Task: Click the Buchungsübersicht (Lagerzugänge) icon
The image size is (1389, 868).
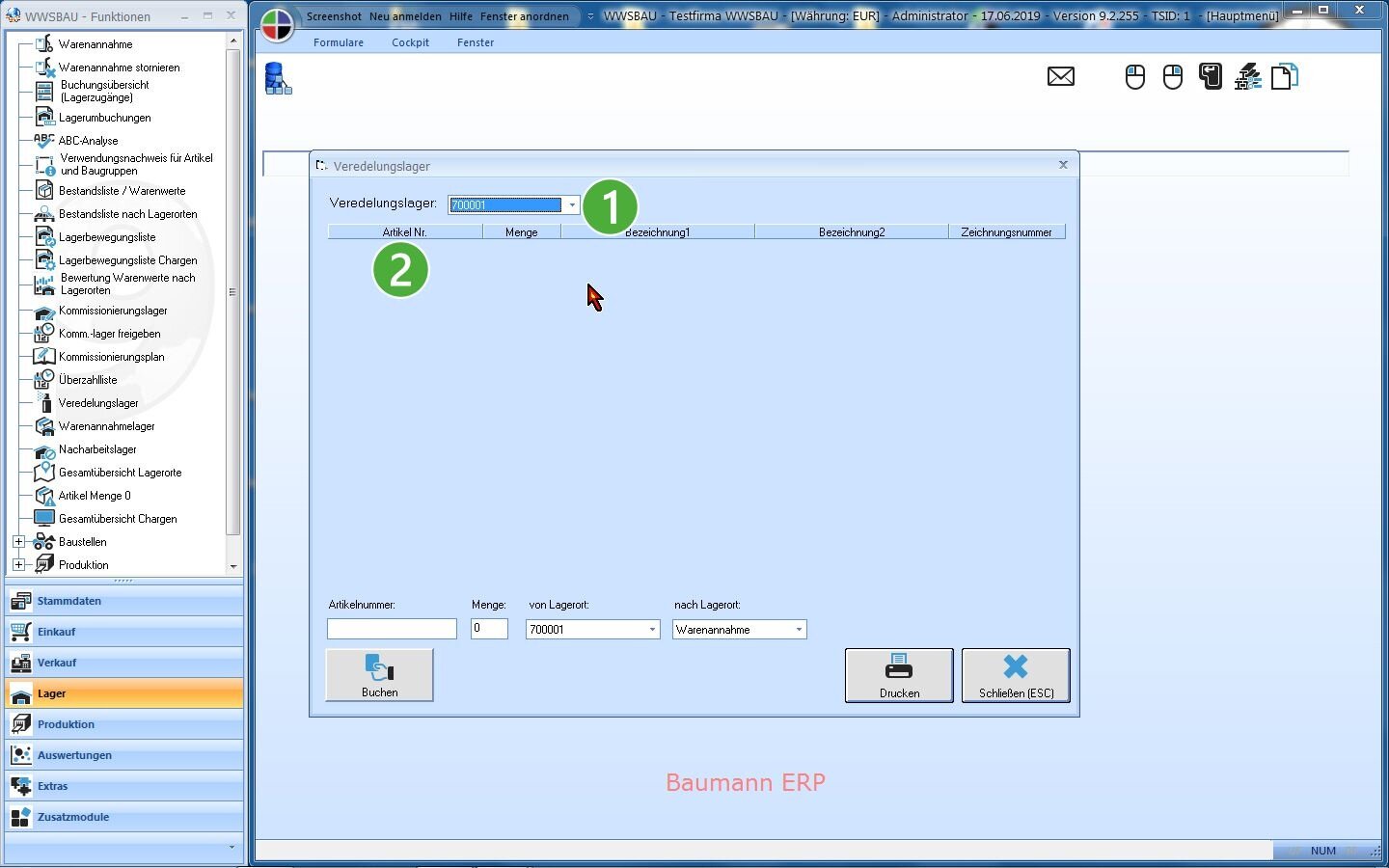Action: click(x=44, y=91)
